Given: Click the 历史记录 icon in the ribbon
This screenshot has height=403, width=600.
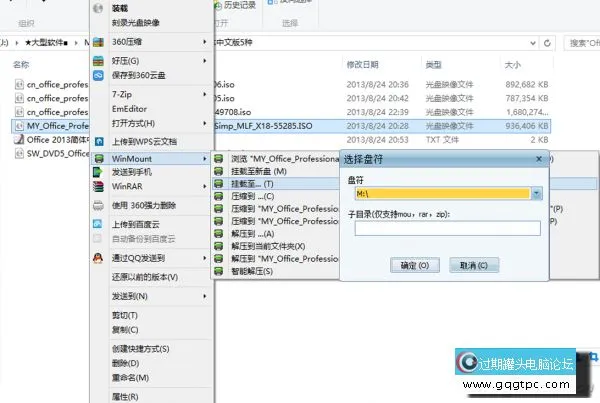Looking at the screenshot, I should [218, 5].
